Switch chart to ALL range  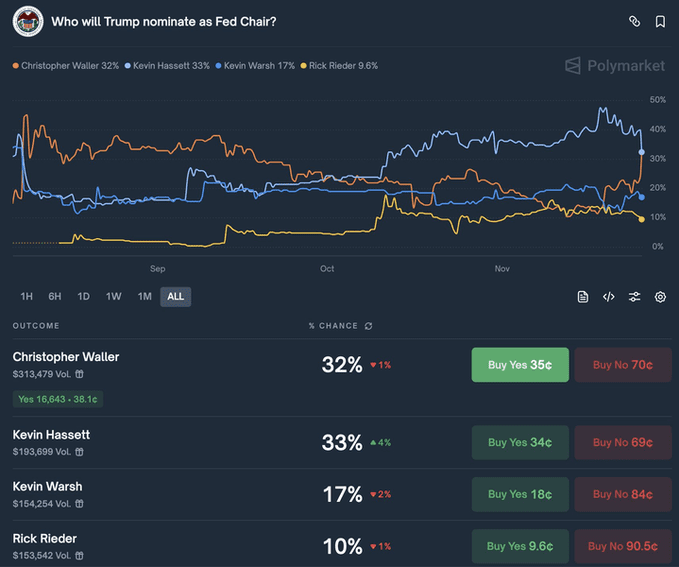[175, 297]
